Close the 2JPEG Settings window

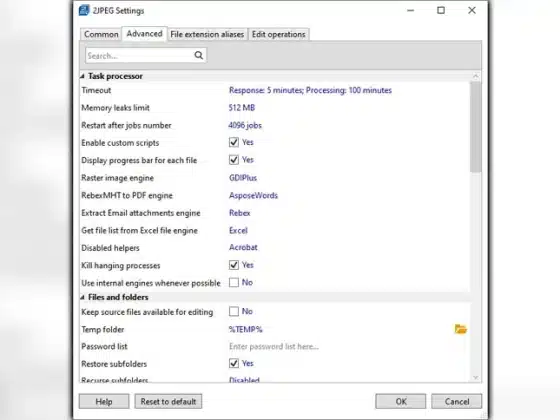tap(472, 10)
